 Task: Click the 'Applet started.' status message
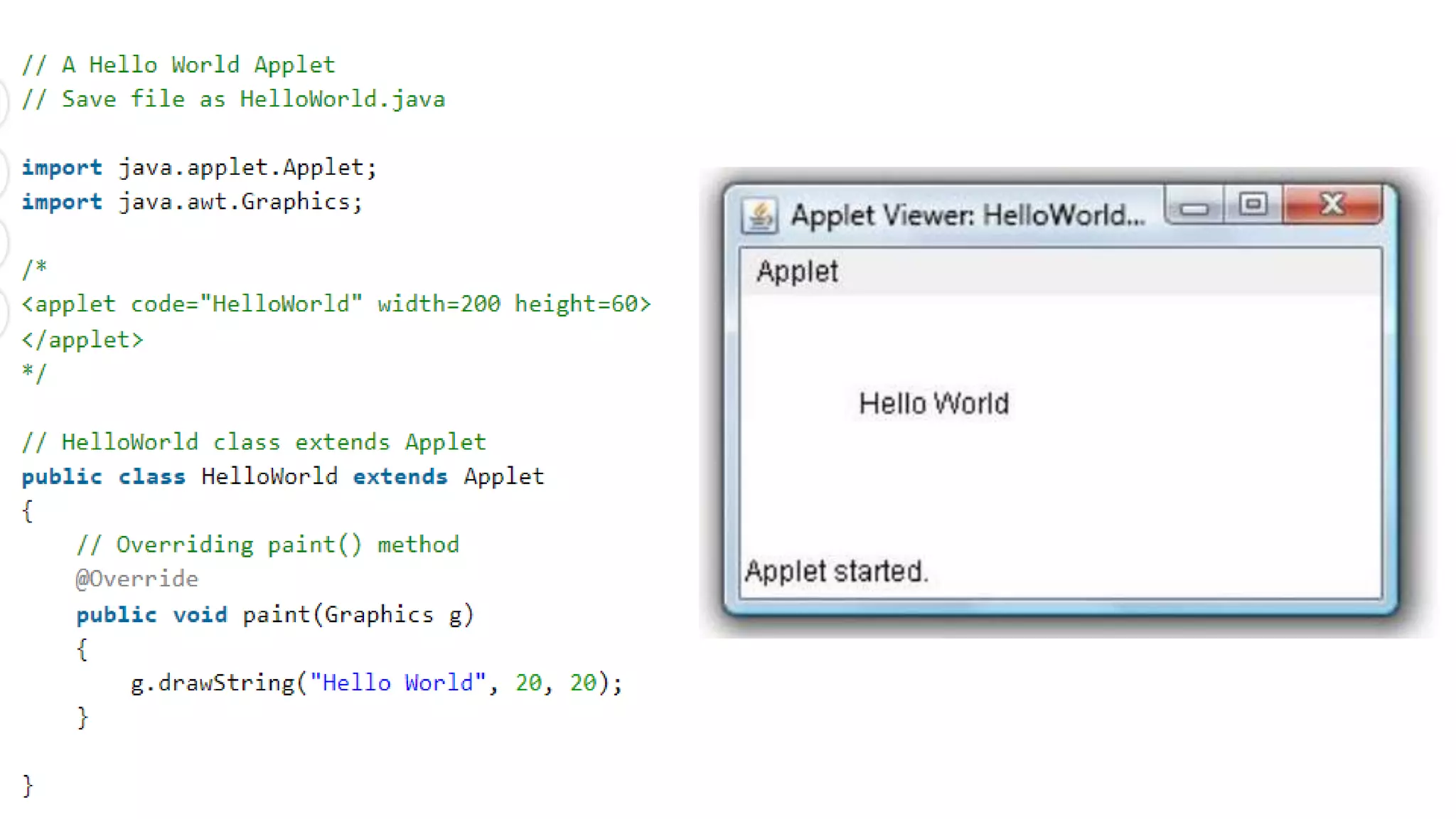[x=836, y=572]
